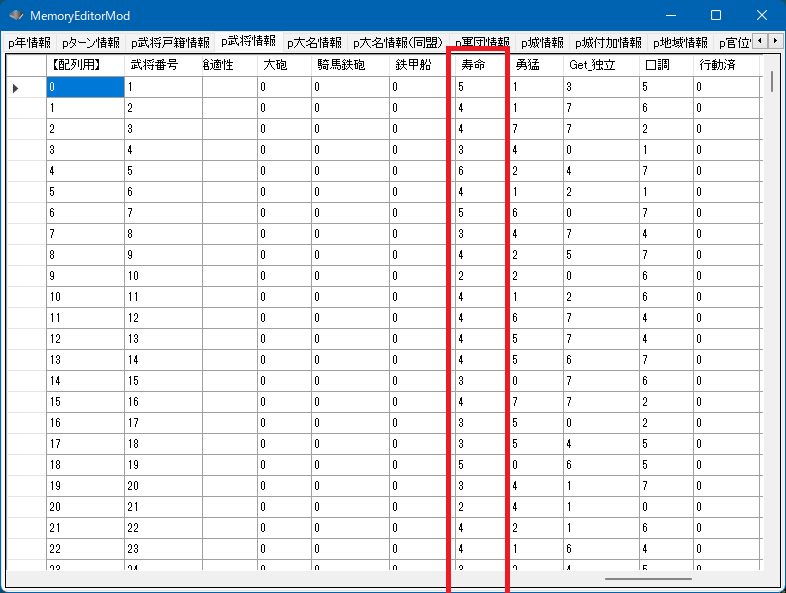Switch to the p年情報 tab
Screen dimensions: 786x593
(29, 43)
